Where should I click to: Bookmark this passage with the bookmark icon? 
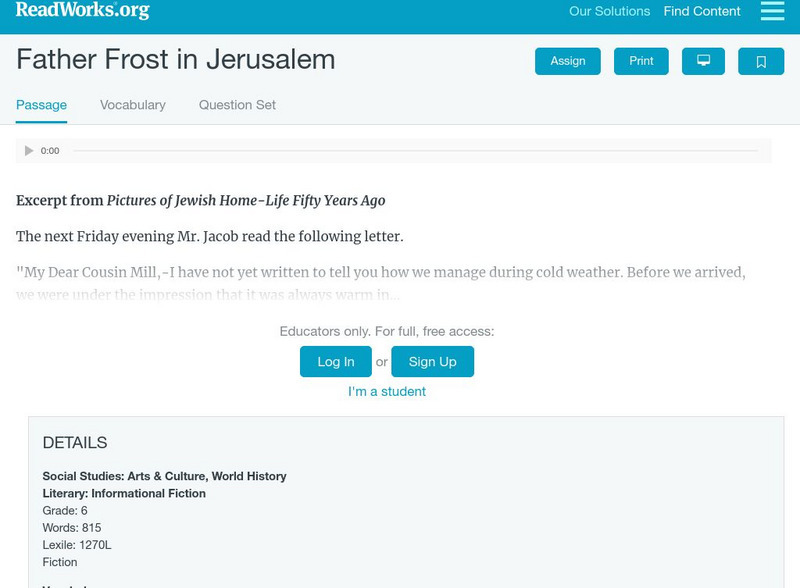[761, 61]
